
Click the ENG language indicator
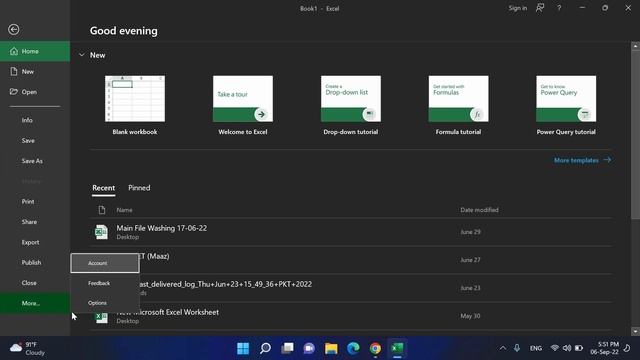tap(536, 348)
